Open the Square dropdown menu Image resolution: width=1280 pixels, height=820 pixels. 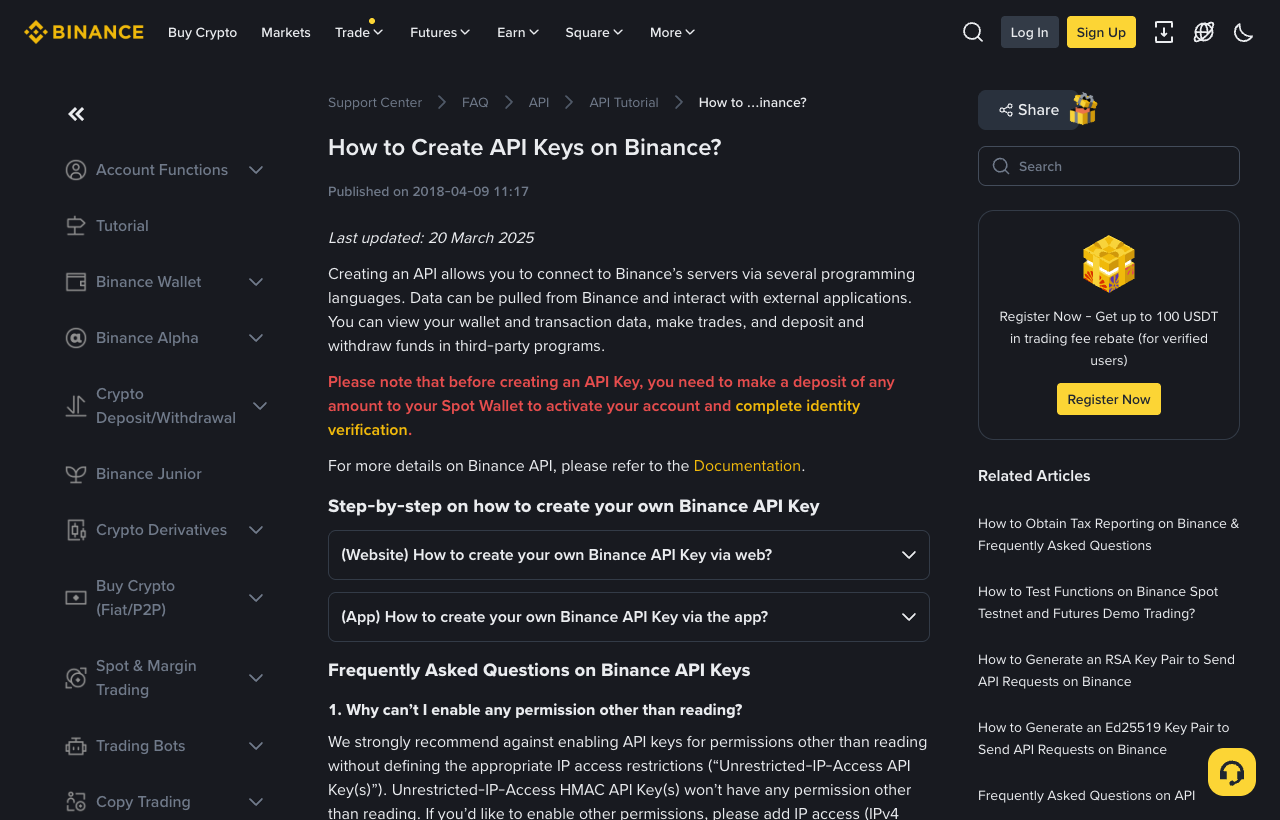click(x=595, y=32)
